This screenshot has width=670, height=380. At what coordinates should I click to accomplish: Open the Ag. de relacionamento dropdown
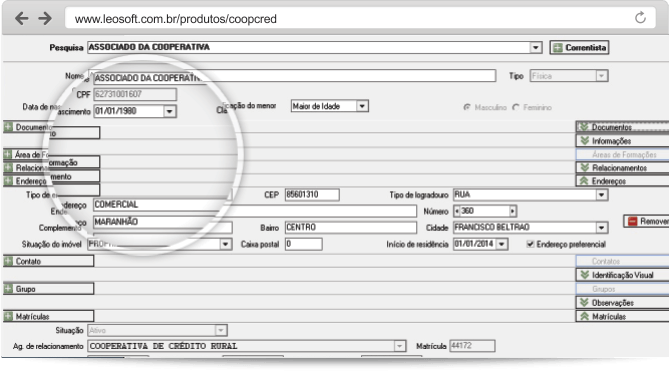[x=399, y=346]
